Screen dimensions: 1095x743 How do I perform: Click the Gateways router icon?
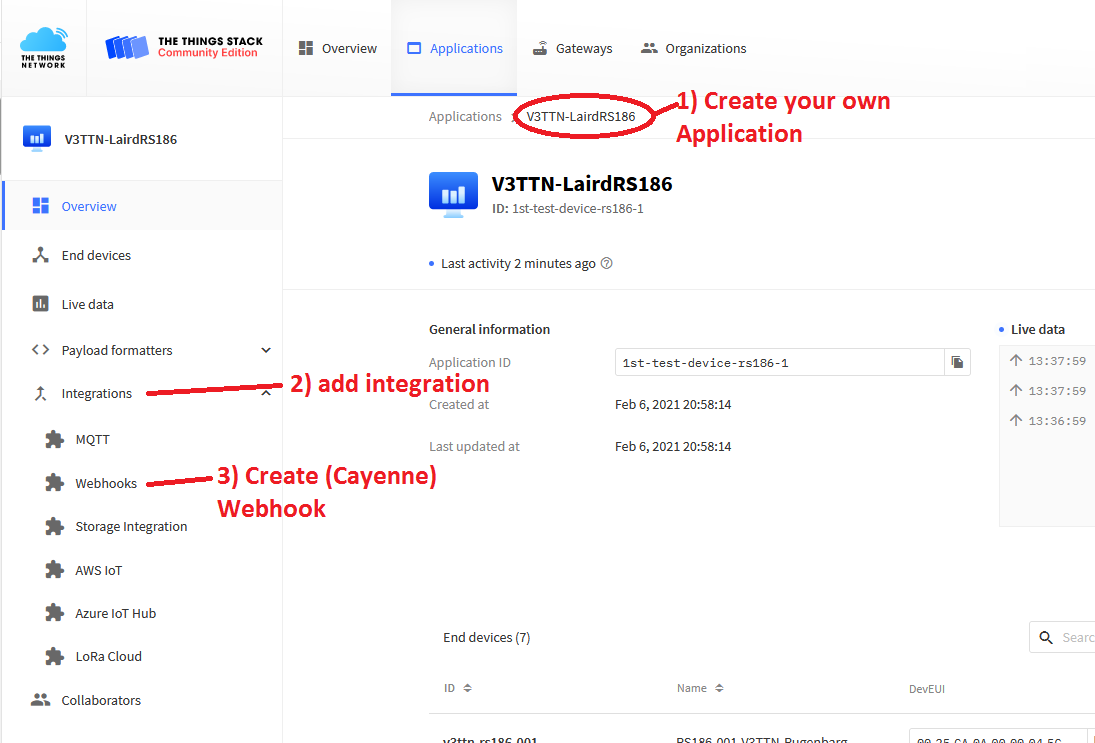click(540, 48)
